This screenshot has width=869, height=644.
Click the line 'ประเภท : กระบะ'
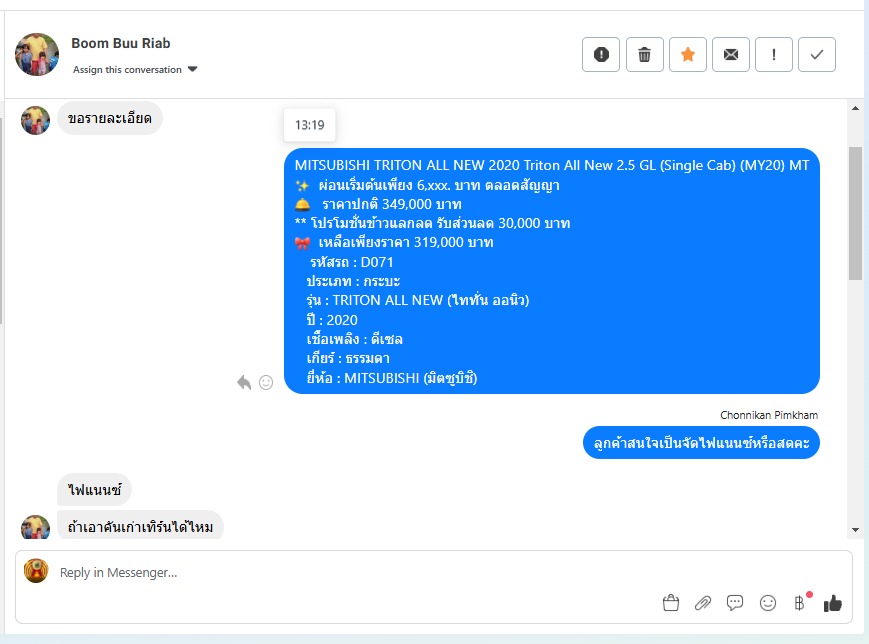(353, 281)
